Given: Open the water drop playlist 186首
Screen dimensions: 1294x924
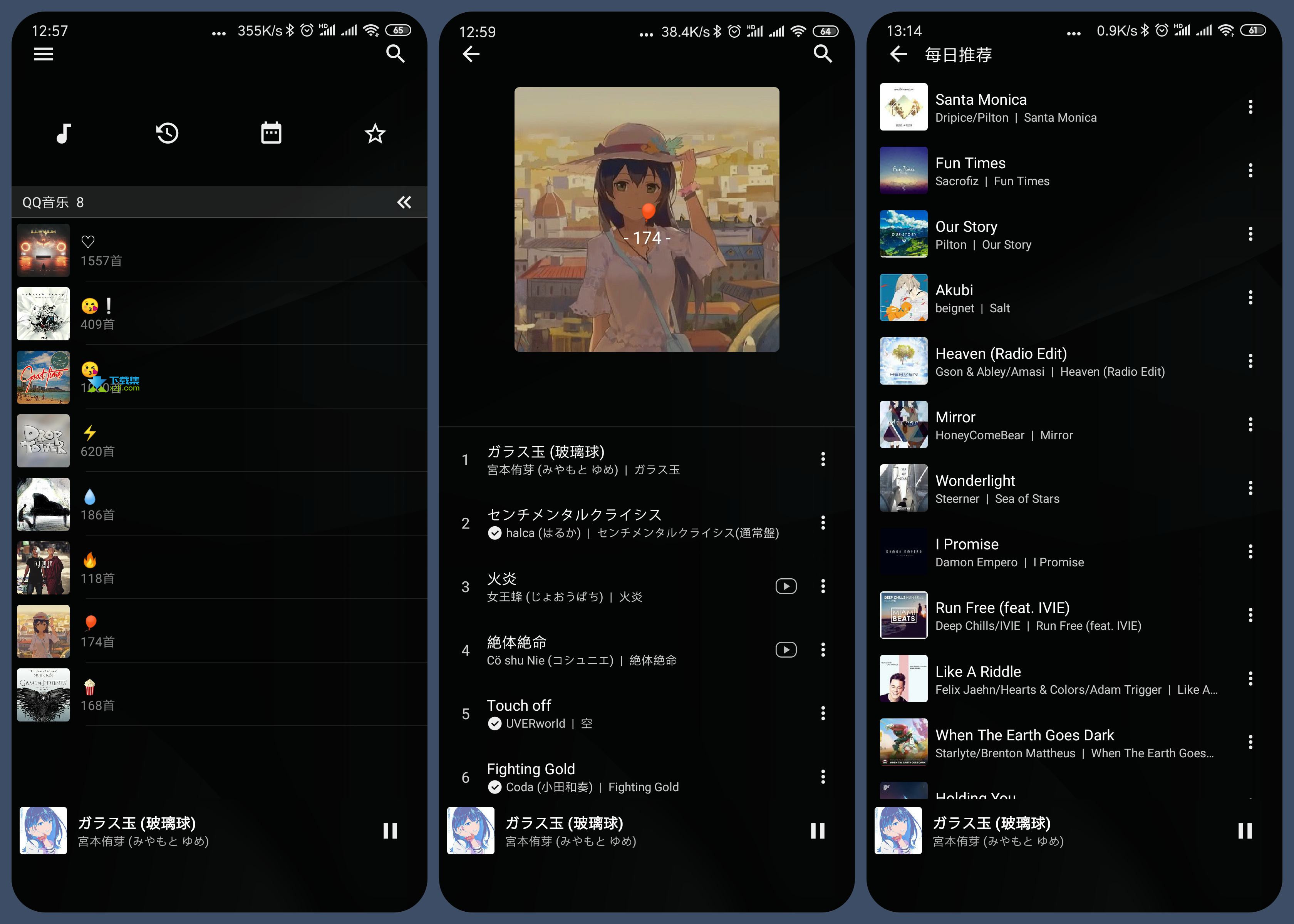Looking at the screenshot, I should [220, 505].
